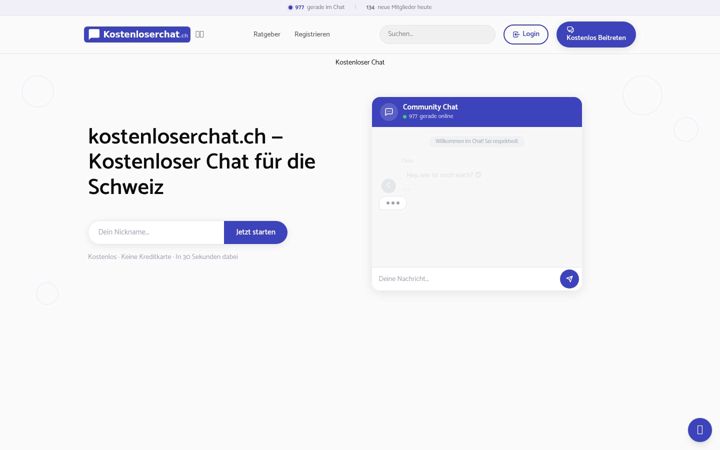Click the '977 gerade online' text
The width and height of the screenshot is (720, 450).
click(428, 117)
